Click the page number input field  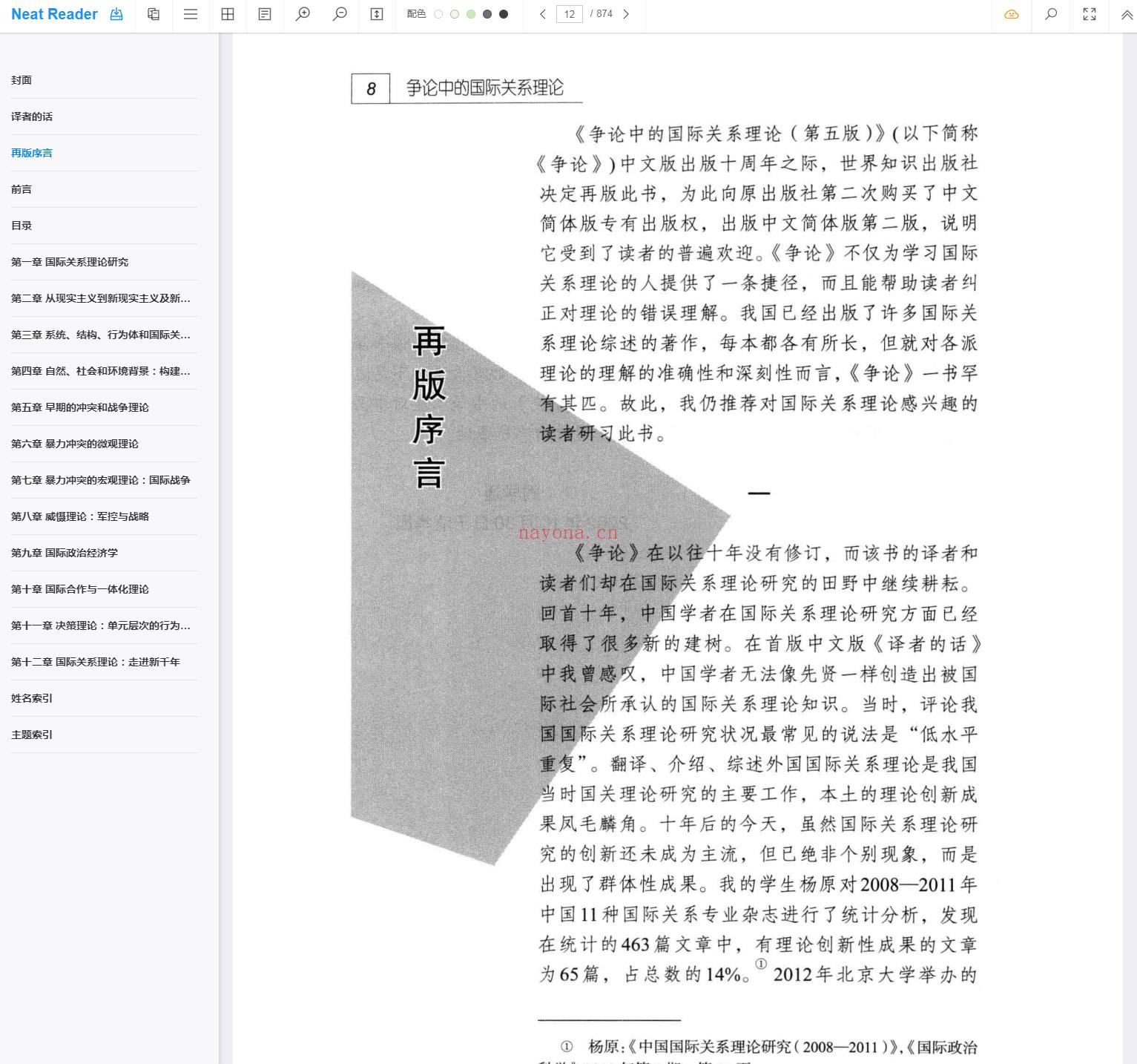[570, 14]
